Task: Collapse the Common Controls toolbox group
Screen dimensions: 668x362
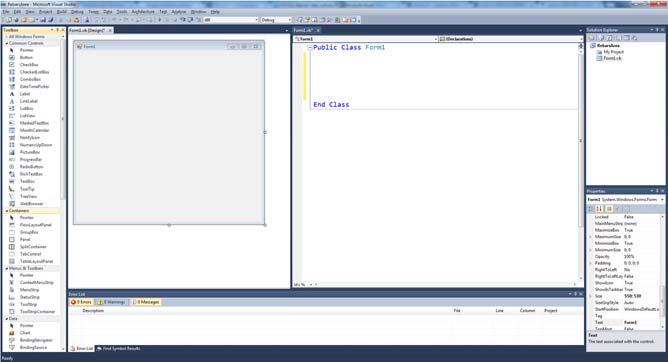Action: coord(6,43)
